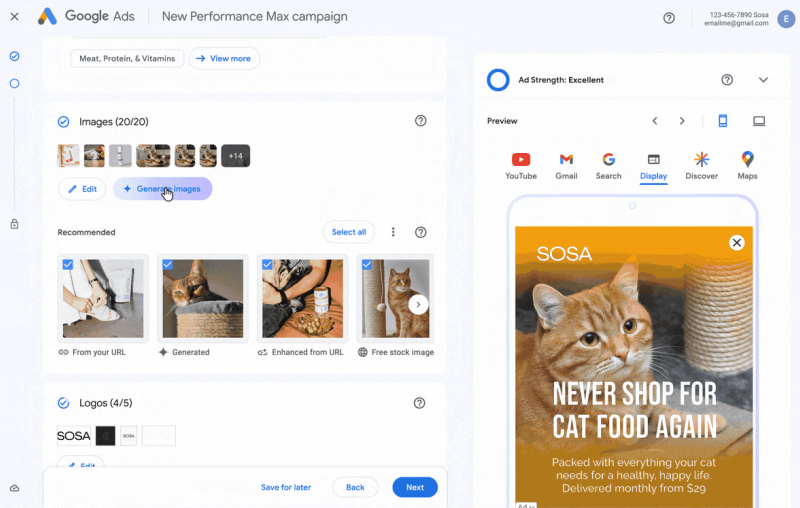Click the help icon beside Images section
This screenshot has height=508, width=800.
coord(420,121)
